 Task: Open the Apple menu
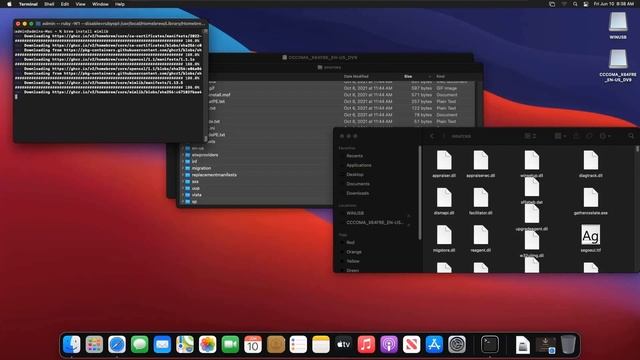click(9, 4)
